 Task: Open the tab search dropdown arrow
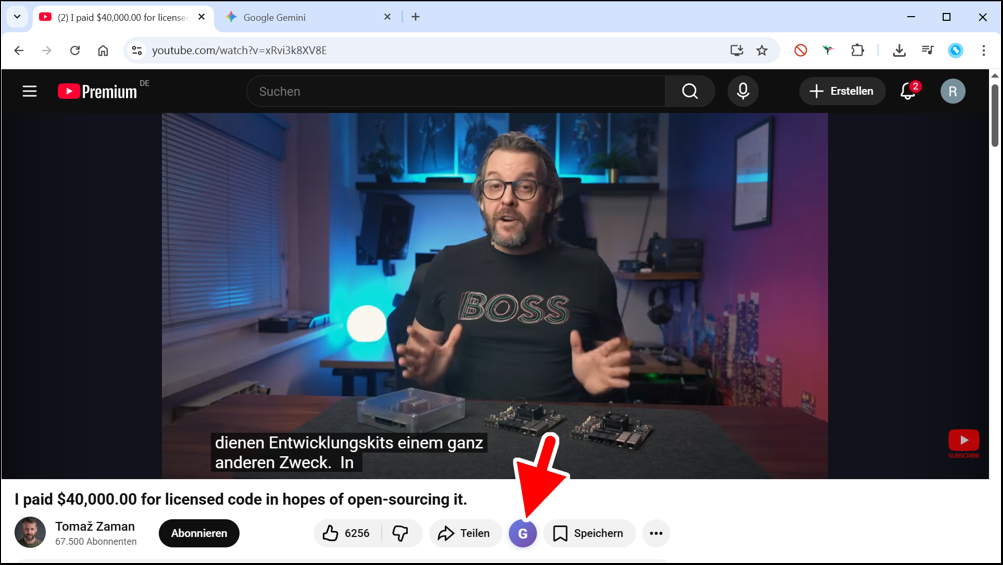tap(17, 17)
